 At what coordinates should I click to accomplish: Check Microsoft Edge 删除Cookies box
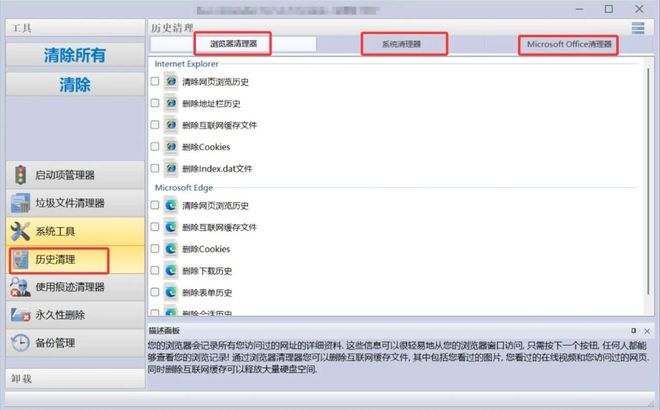[x=155, y=249]
